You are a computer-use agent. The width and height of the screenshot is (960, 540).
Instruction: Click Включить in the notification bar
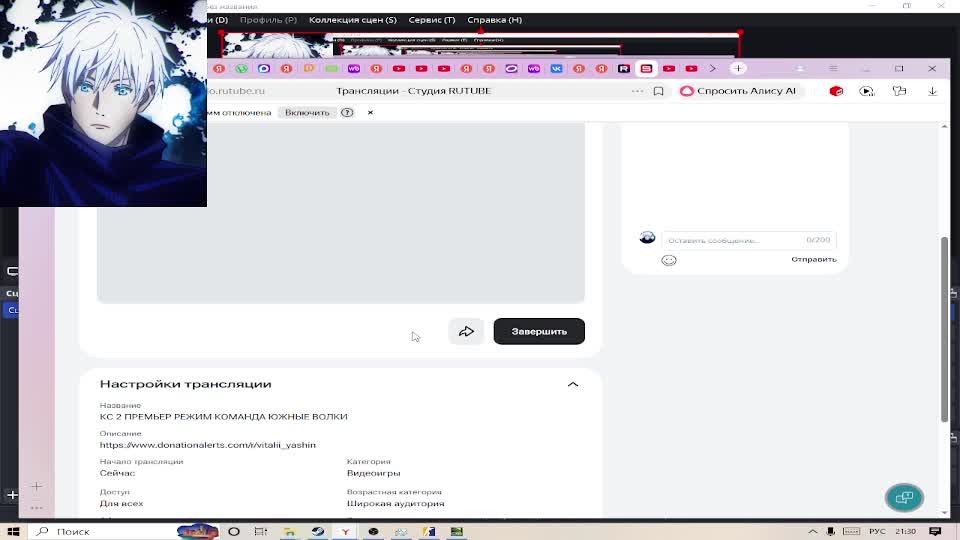307,113
